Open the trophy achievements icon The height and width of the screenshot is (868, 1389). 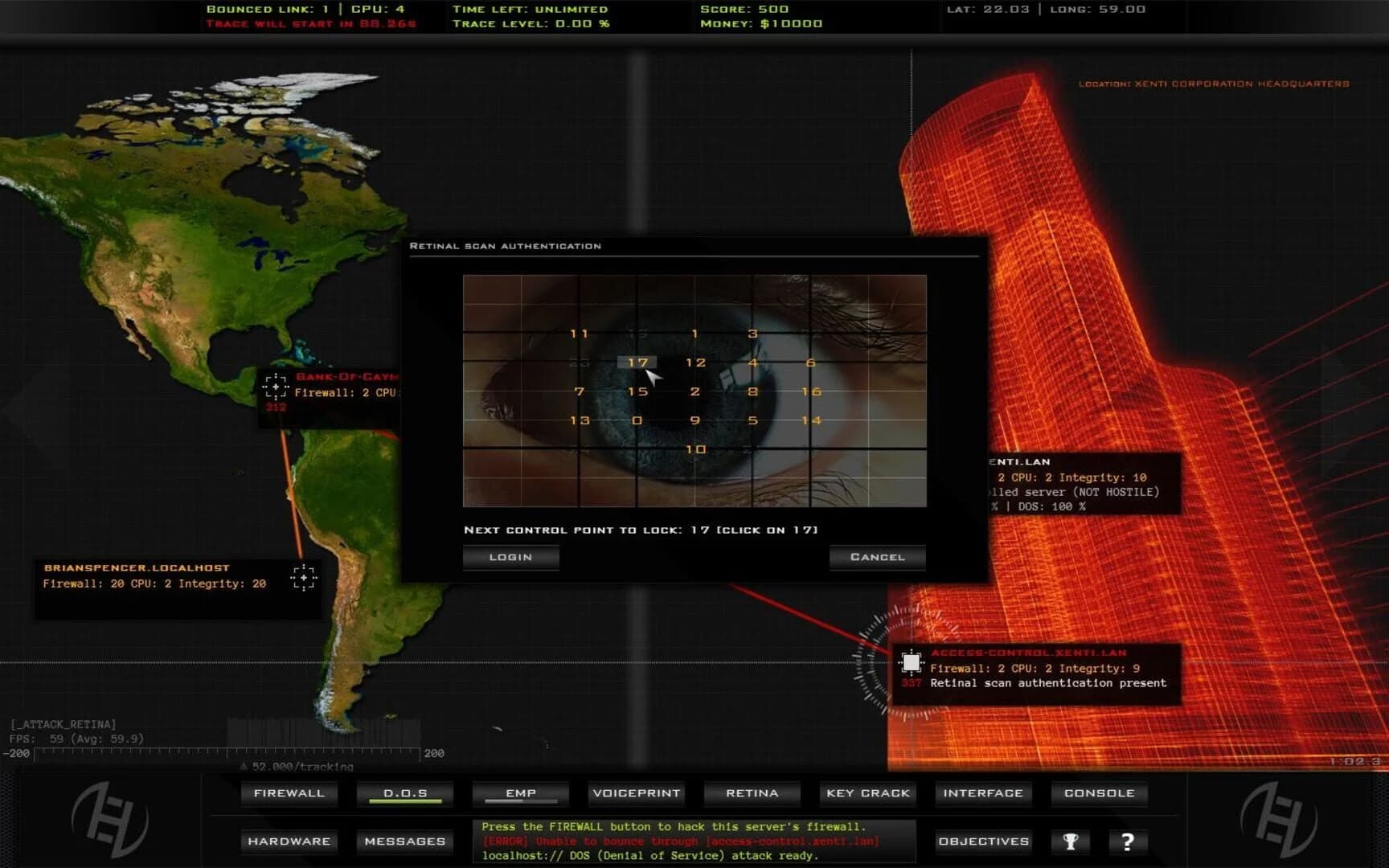pos(1069,841)
